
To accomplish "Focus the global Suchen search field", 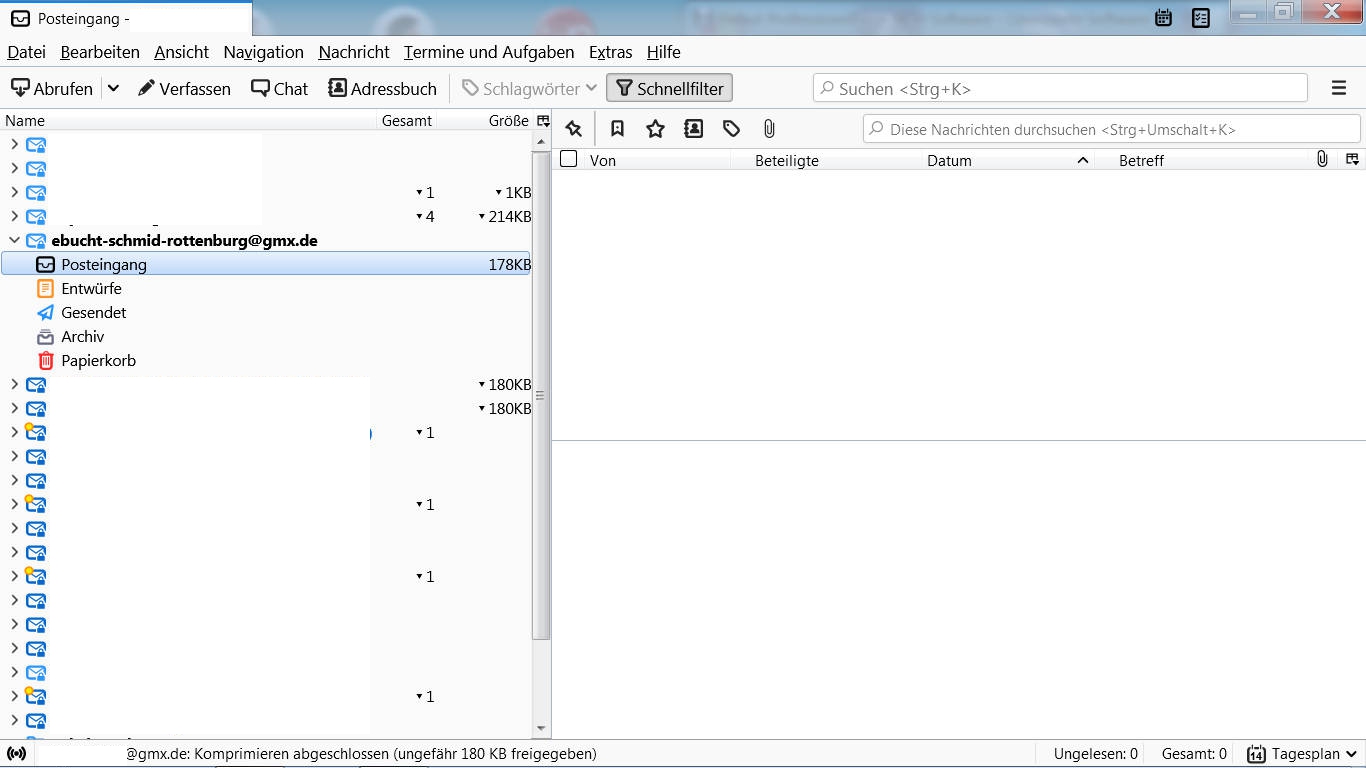I will 1060,88.
